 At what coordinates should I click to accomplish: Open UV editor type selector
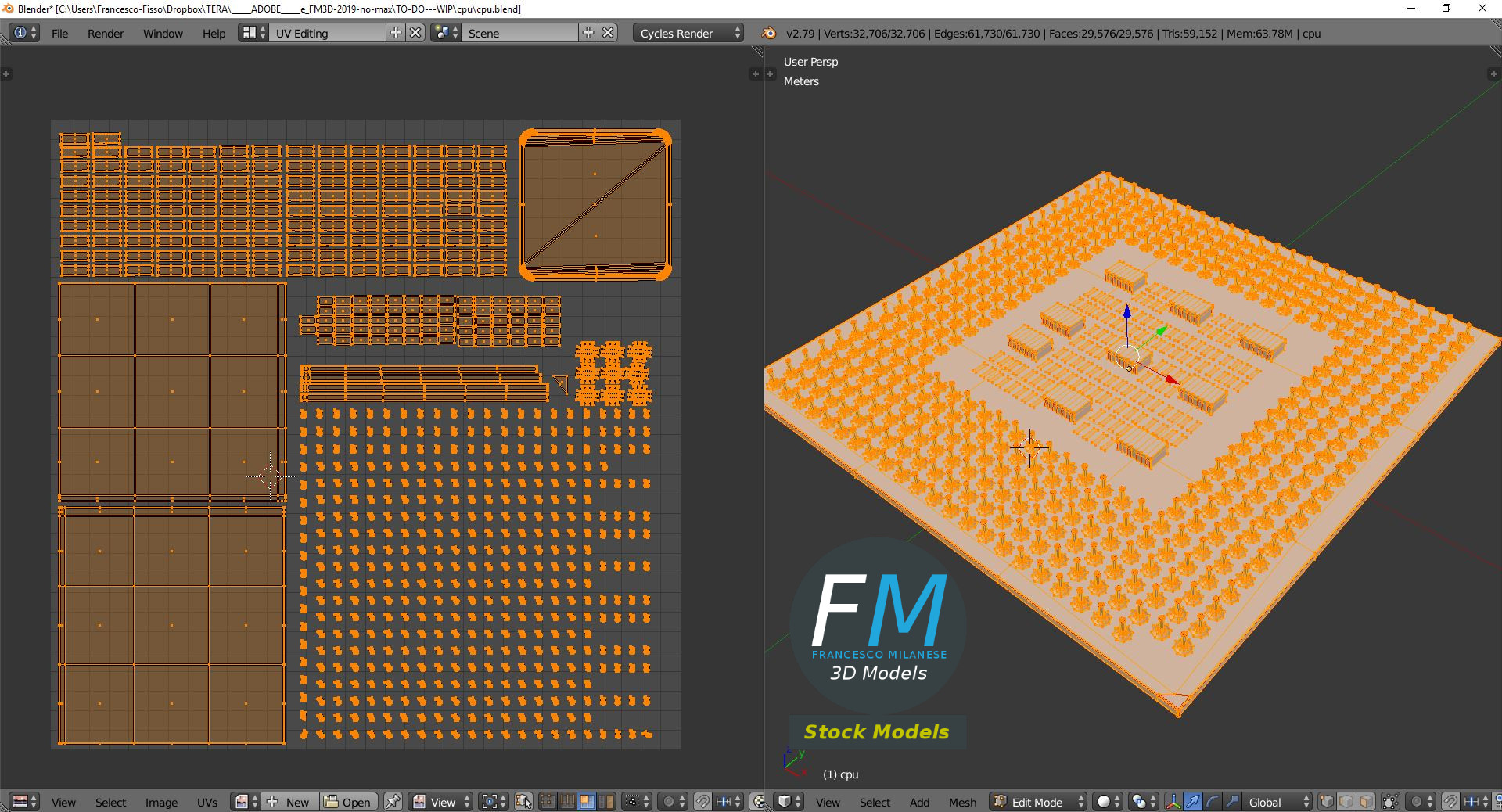click(25, 802)
